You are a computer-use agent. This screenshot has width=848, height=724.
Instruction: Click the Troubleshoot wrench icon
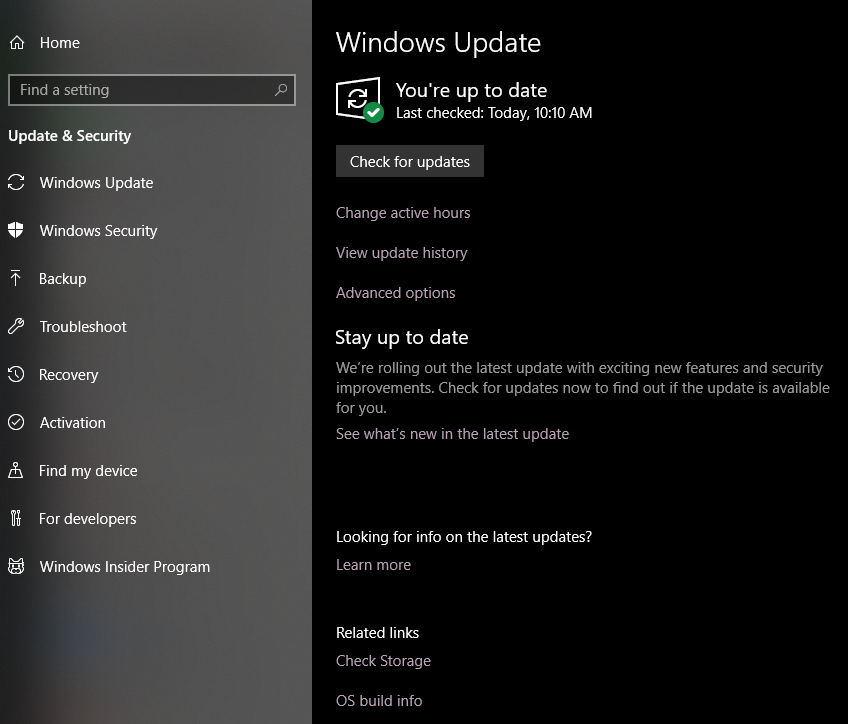[x=16, y=326]
